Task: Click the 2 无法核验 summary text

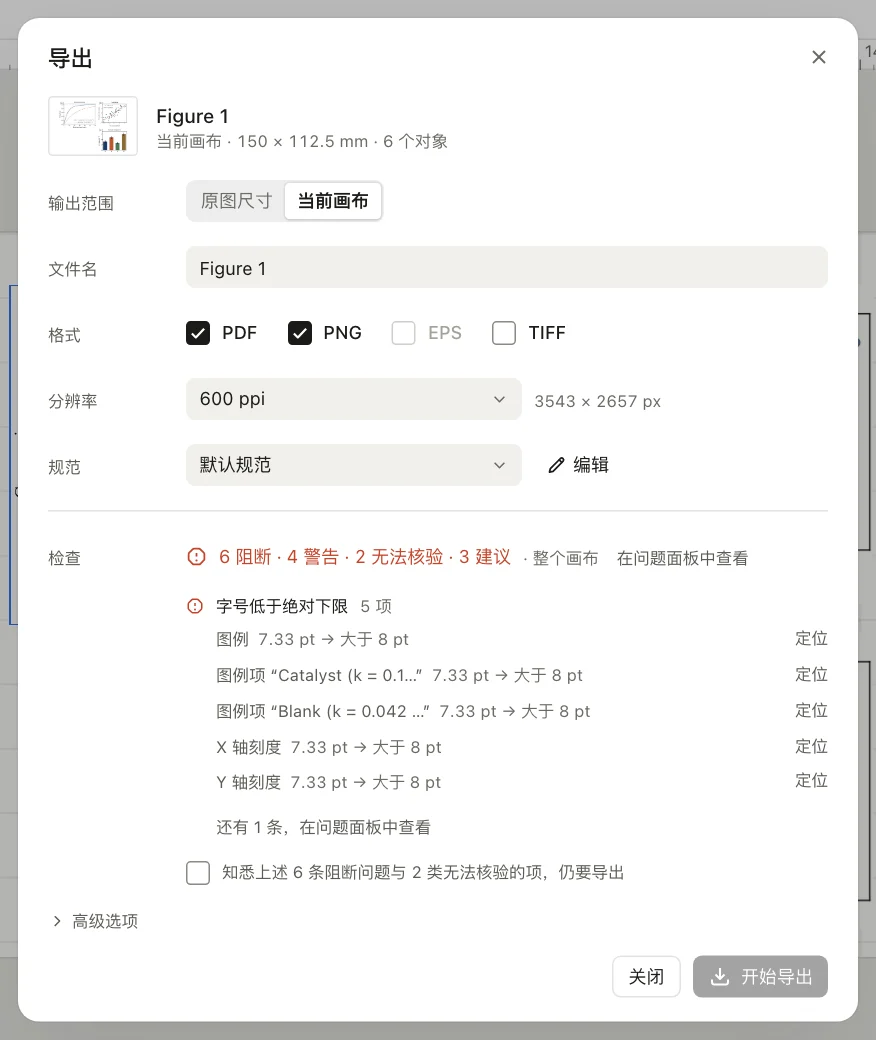Action: [399, 556]
